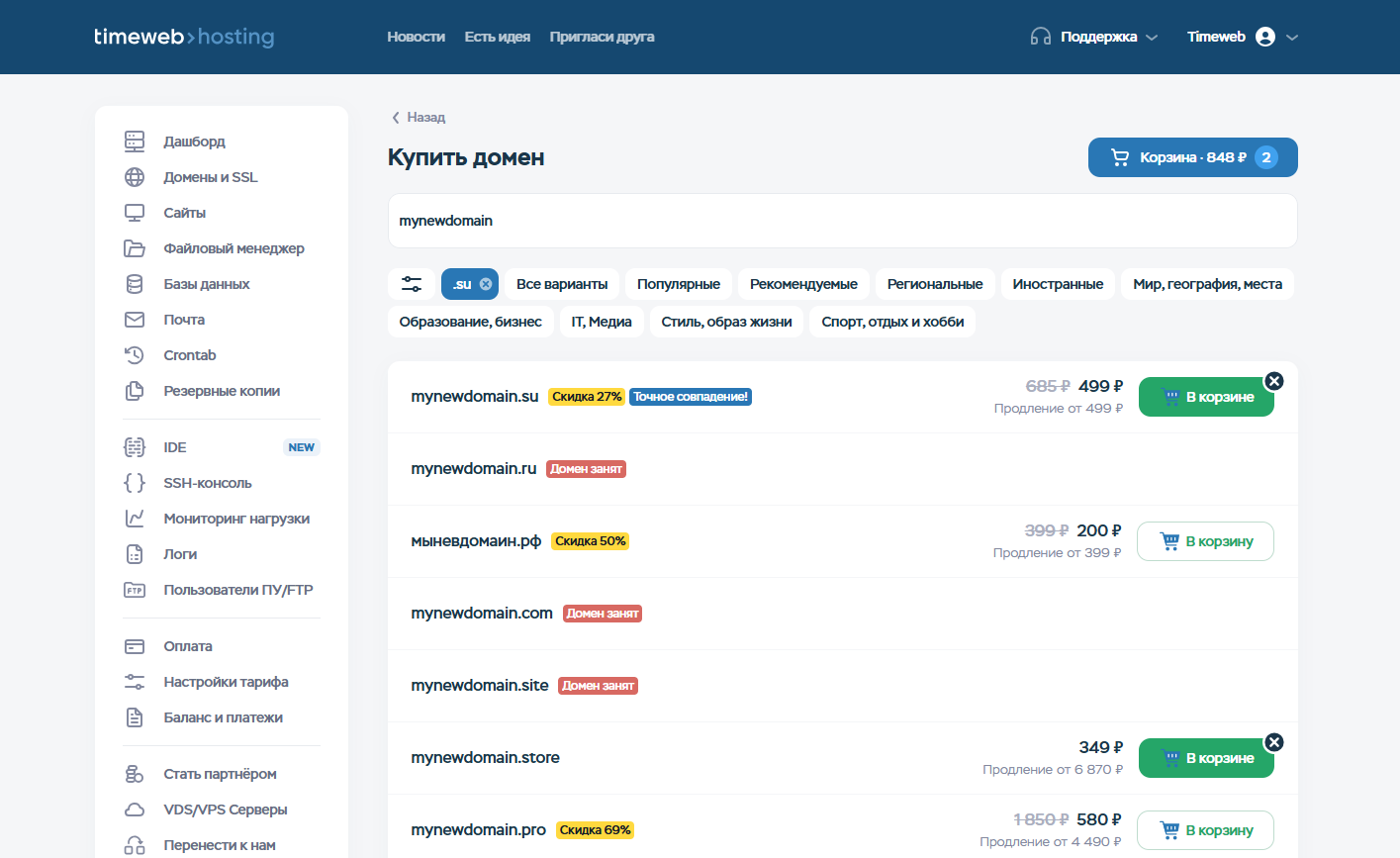
Task: Click the envelope icon for Почта
Action: pyautogui.click(x=135, y=320)
